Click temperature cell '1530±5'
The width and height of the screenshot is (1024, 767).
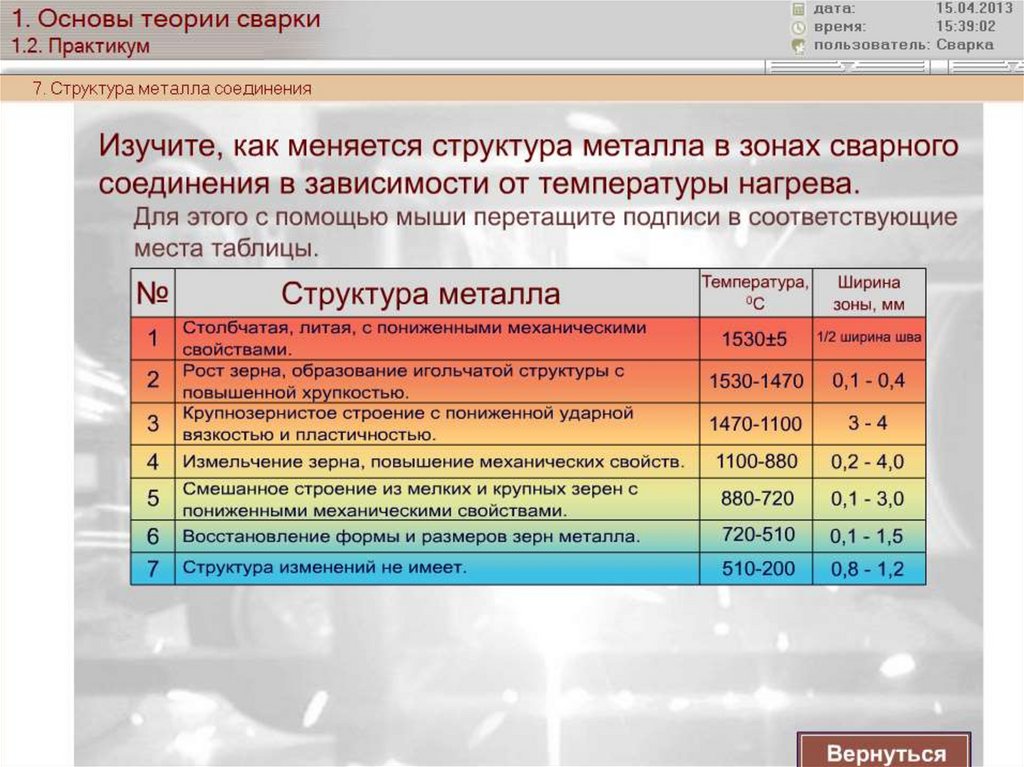pyautogui.click(x=756, y=338)
